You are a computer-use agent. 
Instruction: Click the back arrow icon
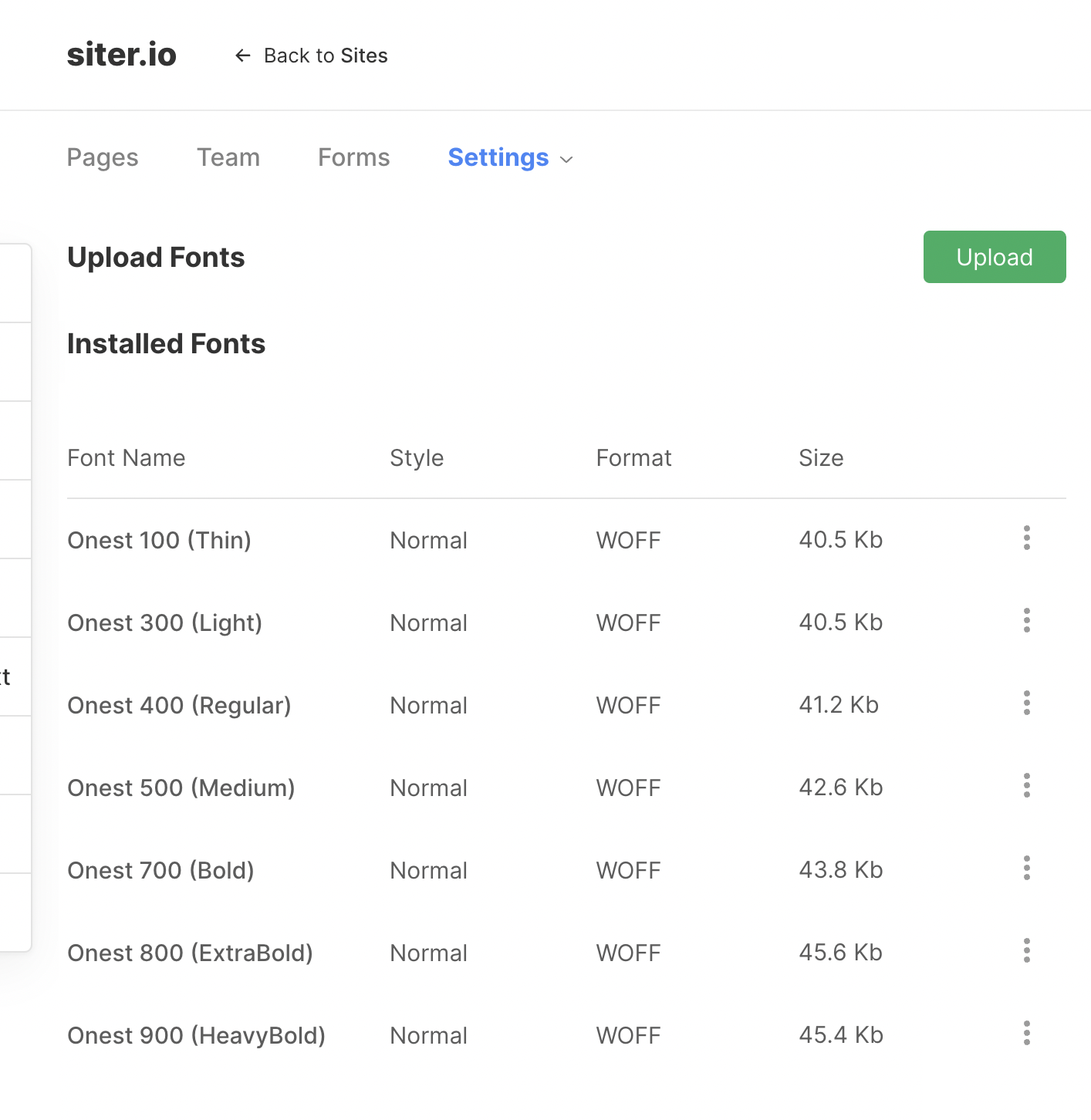click(x=242, y=56)
